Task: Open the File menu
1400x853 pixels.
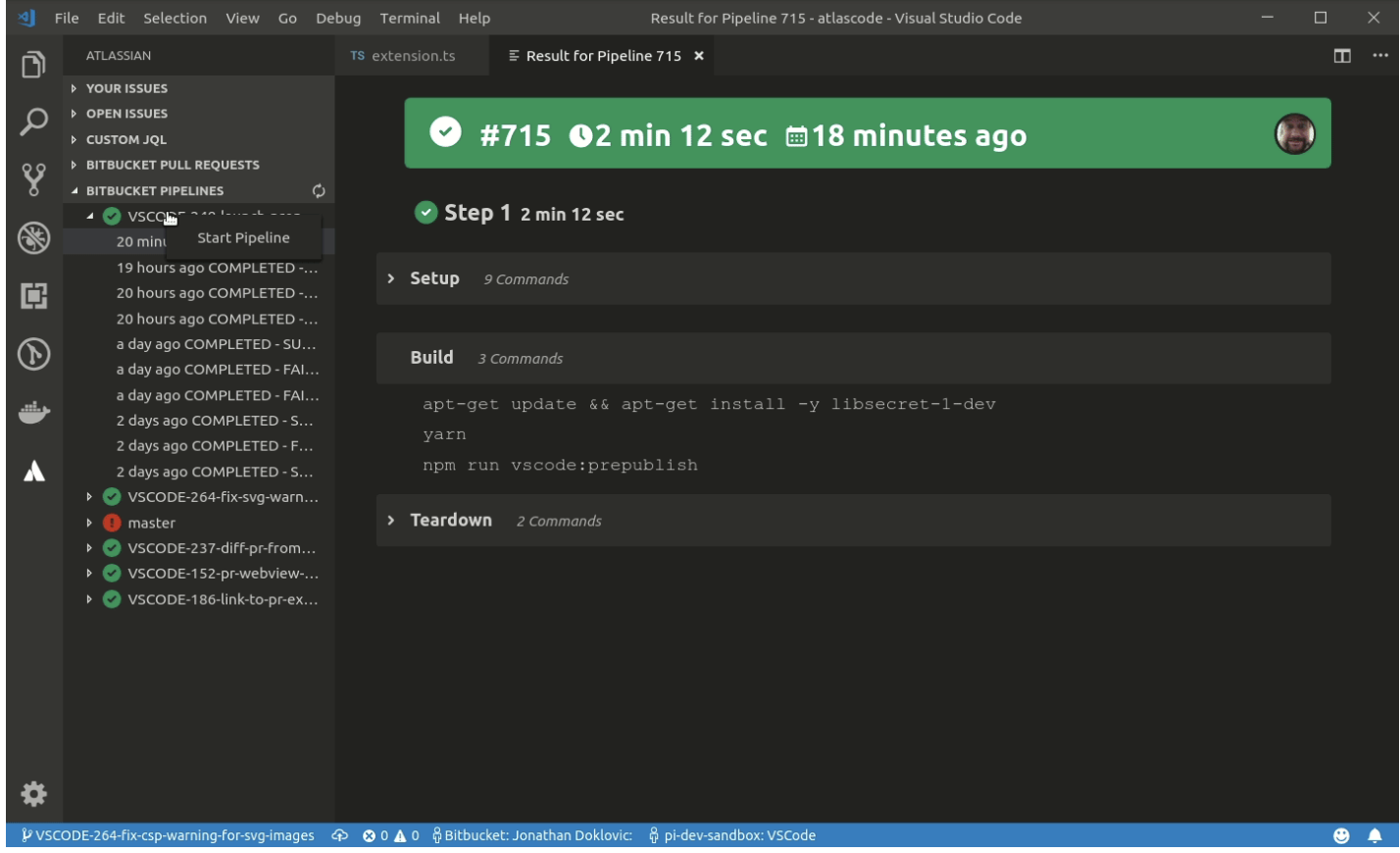Action: pos(67,18)
